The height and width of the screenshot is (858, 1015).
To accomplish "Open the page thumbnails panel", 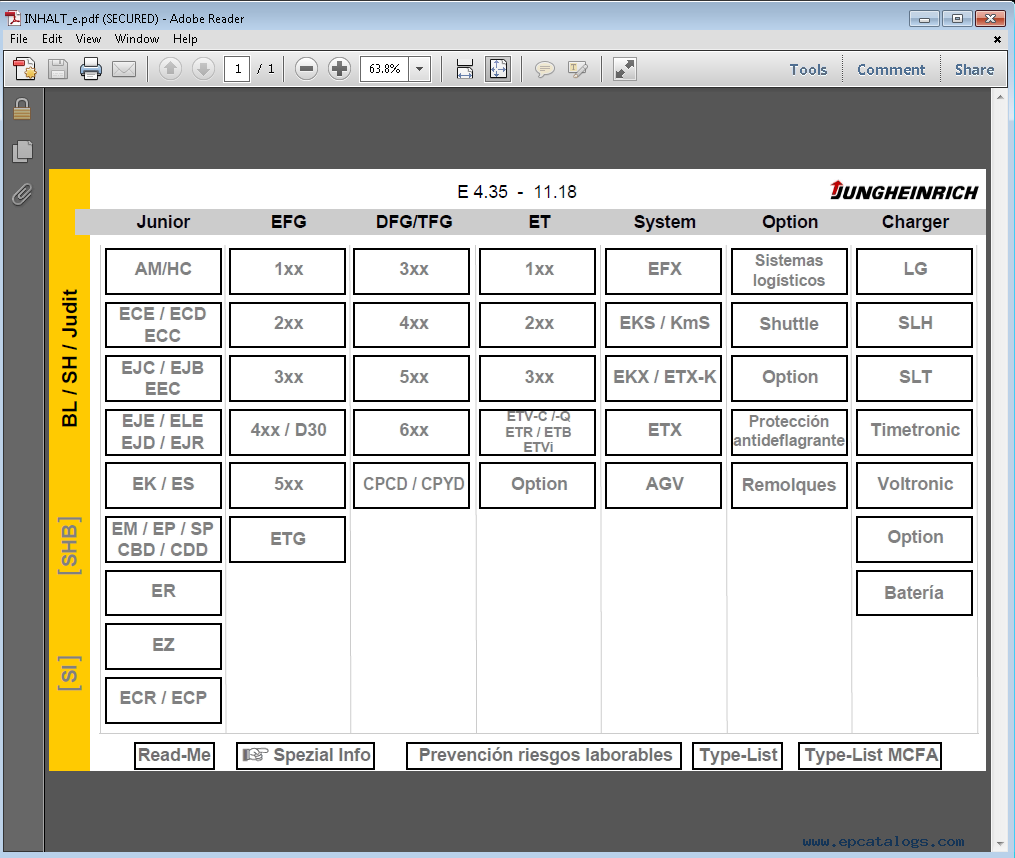I will [x=22, y=152].
